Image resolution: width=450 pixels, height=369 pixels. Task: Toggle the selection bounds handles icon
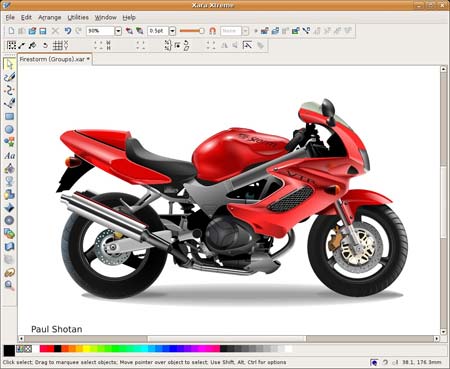[12, 45]
